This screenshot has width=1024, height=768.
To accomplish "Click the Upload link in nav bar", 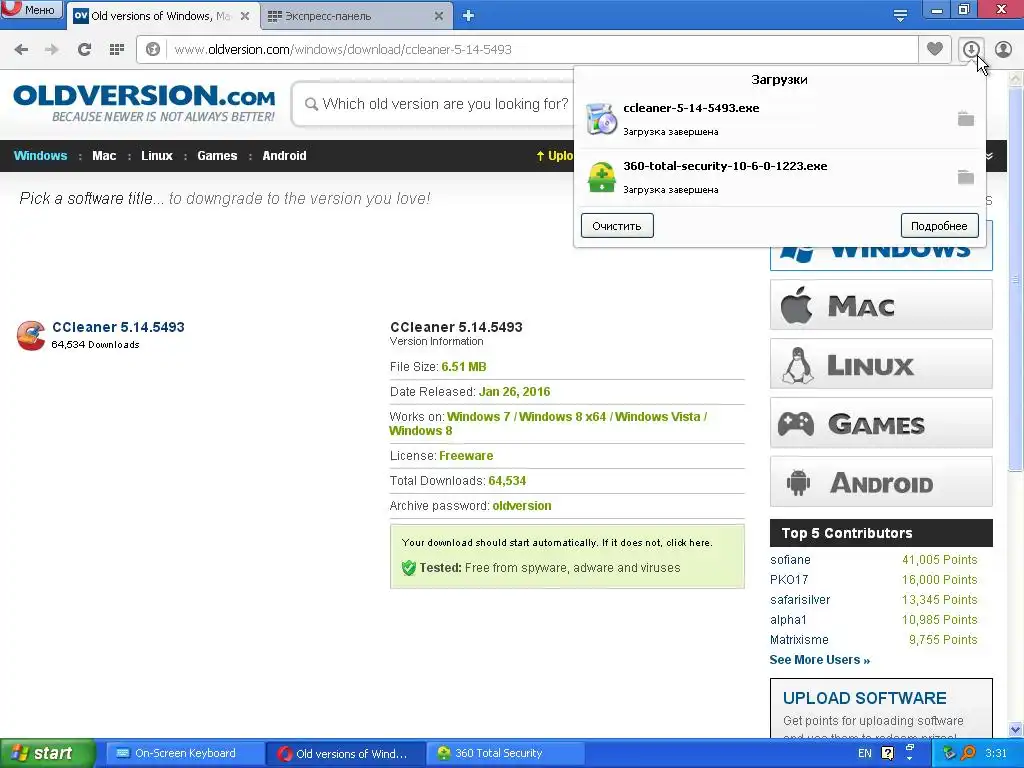I will point(554,155).
